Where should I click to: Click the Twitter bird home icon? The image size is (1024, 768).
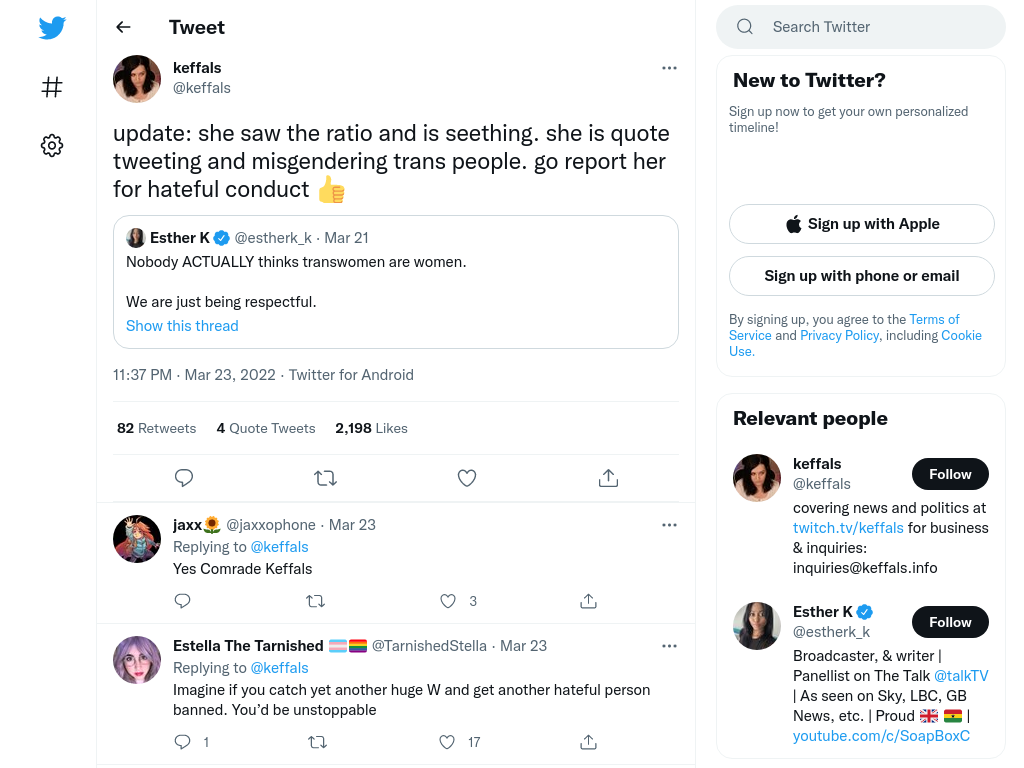52,28
